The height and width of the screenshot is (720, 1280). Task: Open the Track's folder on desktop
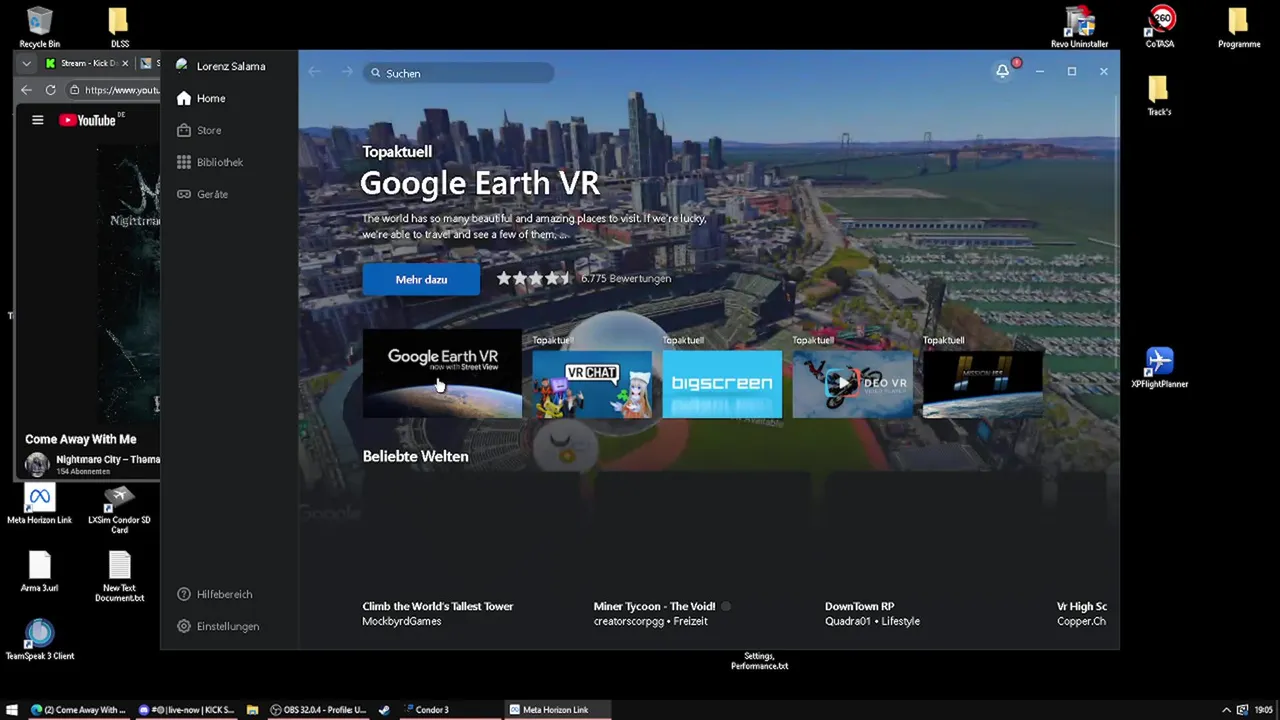[x=1159, y=95]
